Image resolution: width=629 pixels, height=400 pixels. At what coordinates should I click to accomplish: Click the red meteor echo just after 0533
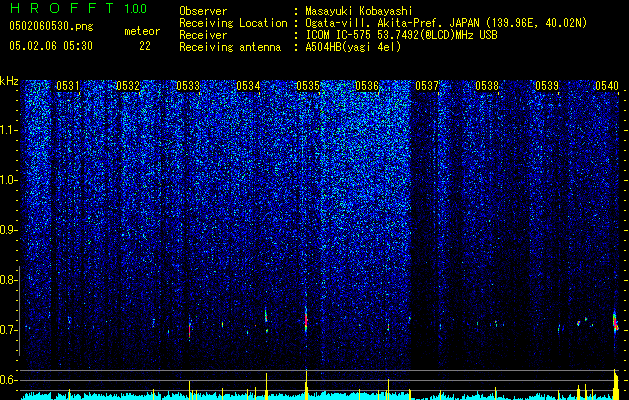[x=190, y=330]
